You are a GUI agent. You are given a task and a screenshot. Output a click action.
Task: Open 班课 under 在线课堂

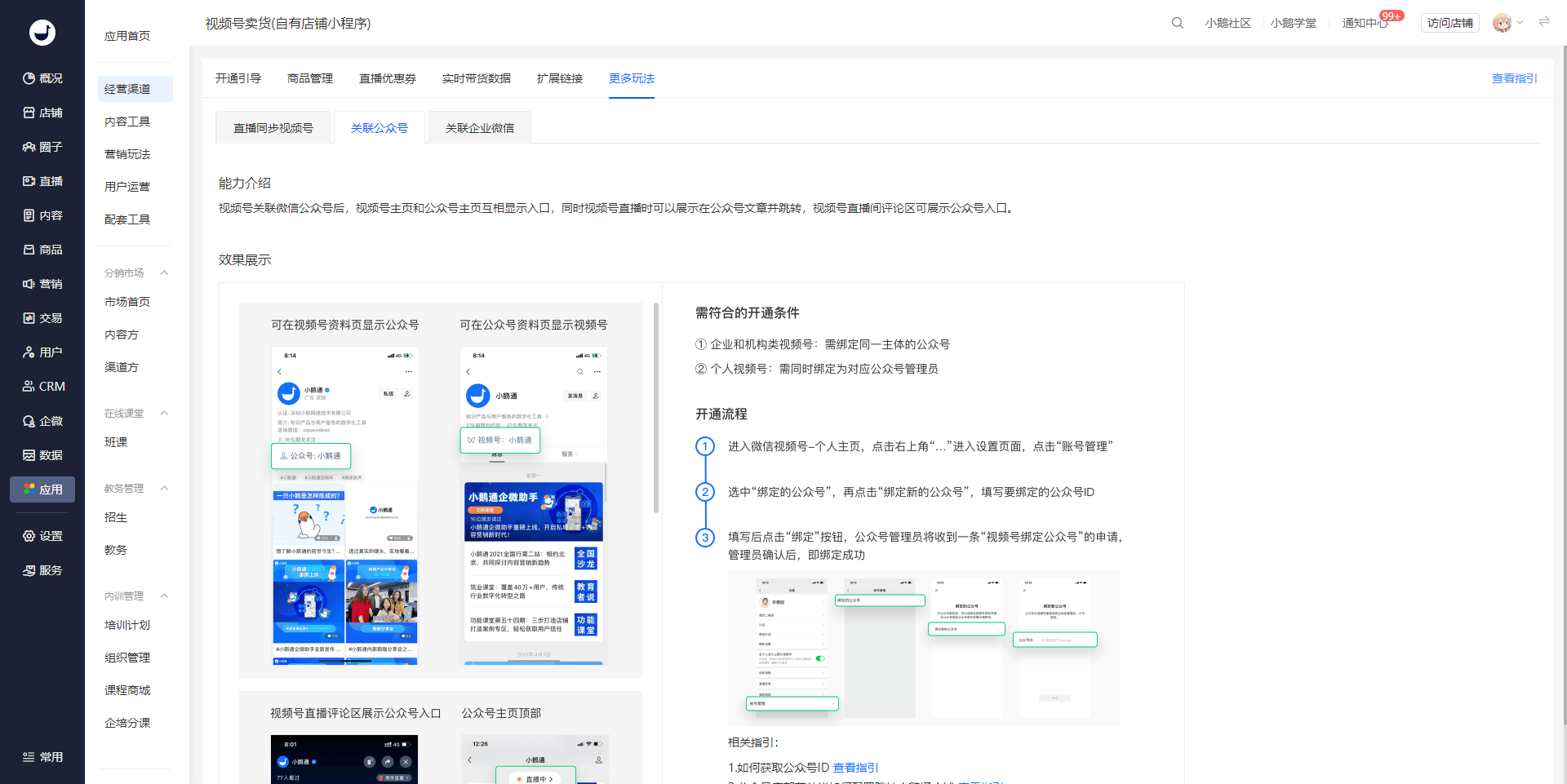116,442
